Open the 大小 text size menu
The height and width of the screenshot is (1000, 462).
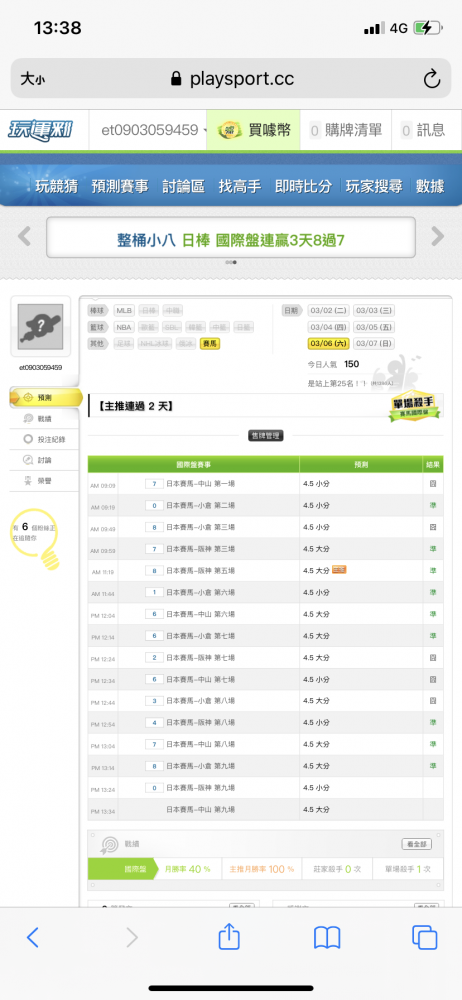pyautogui.click(x=33, y=79)
